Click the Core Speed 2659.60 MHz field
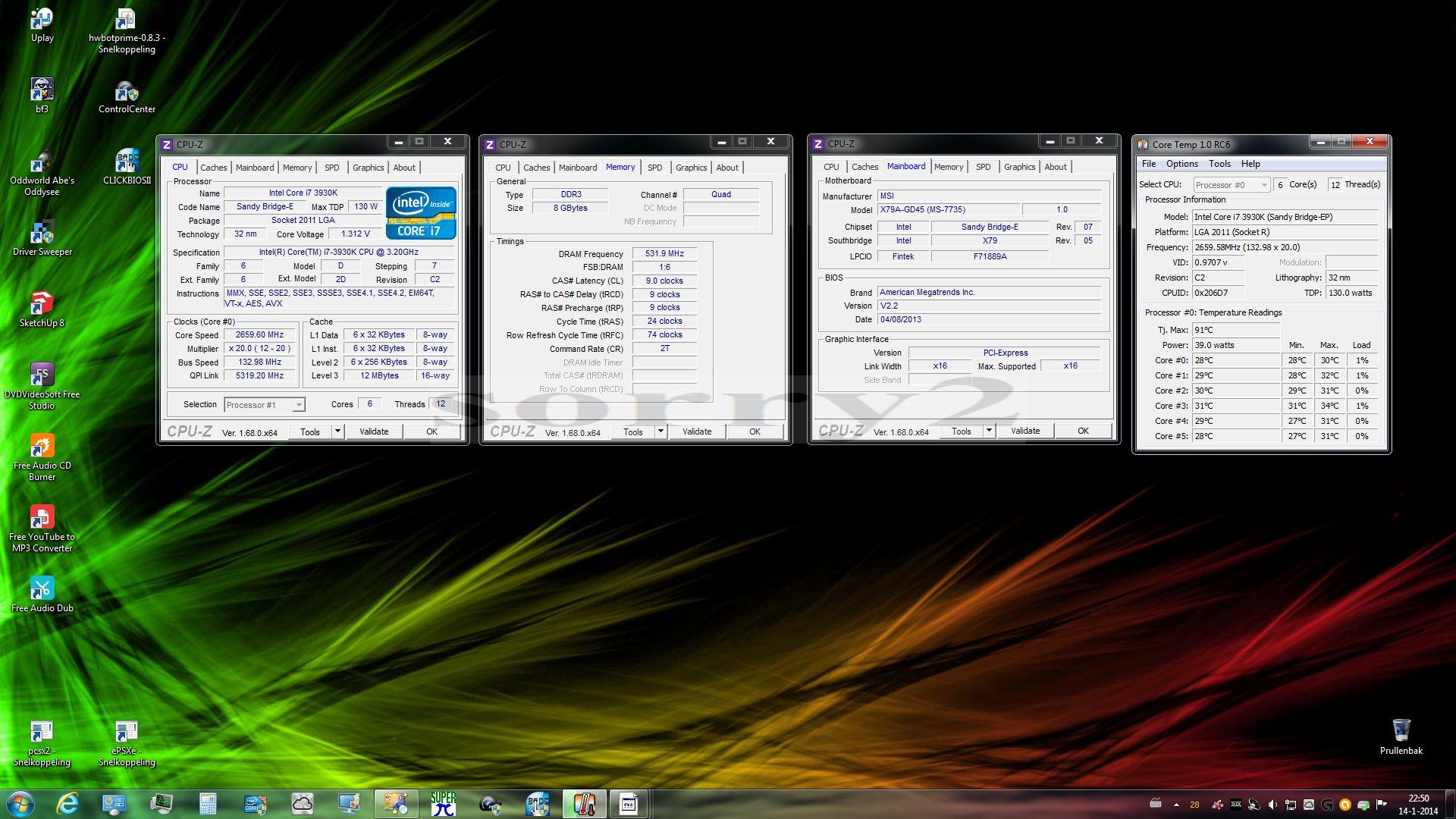 tap(259, 335)
